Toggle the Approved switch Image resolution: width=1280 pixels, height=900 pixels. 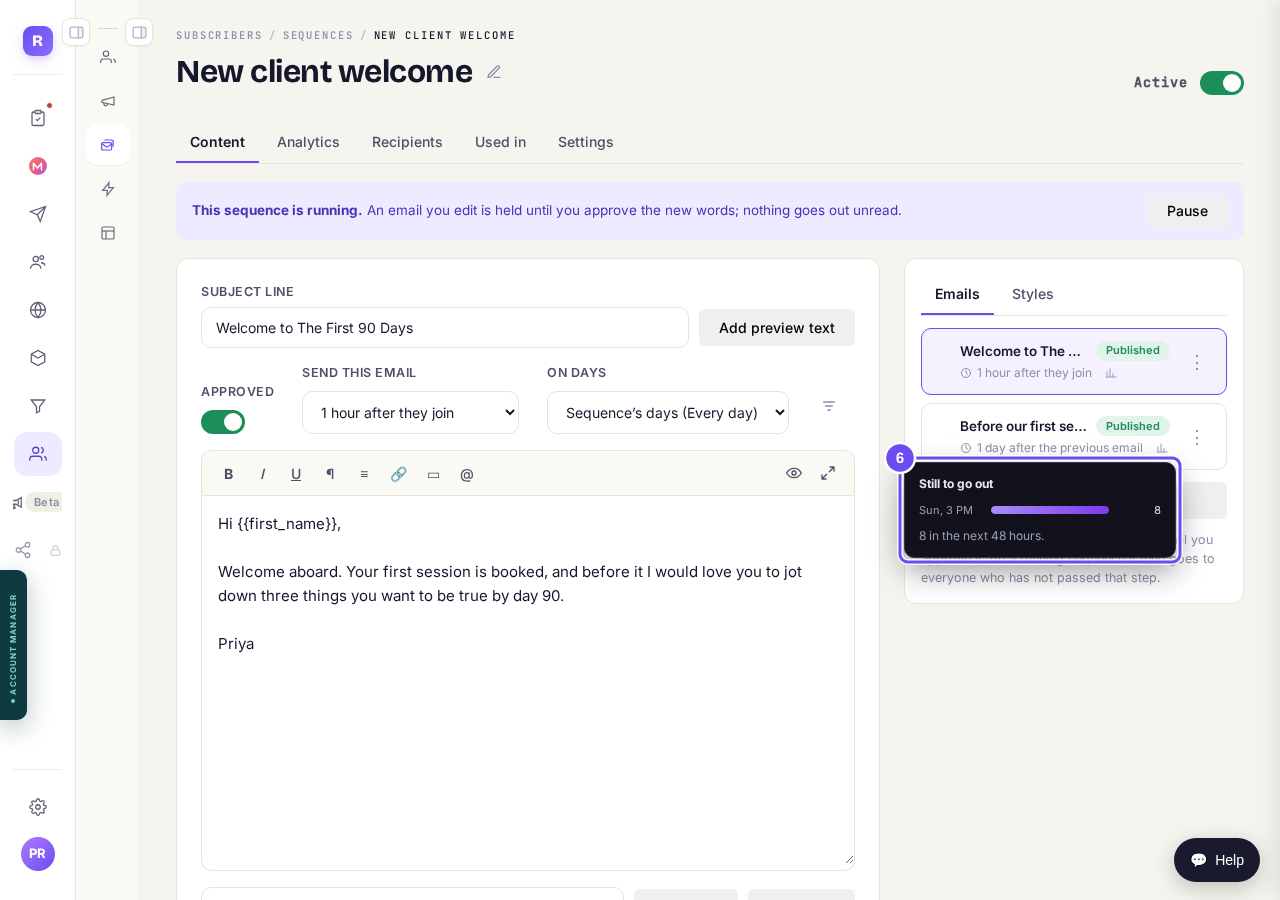223,422
